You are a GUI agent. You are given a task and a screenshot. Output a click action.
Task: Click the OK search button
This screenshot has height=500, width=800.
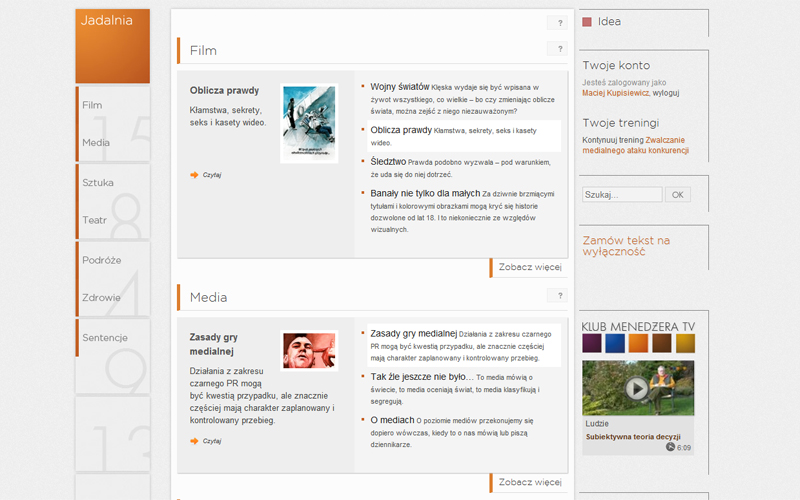point(678,194)
